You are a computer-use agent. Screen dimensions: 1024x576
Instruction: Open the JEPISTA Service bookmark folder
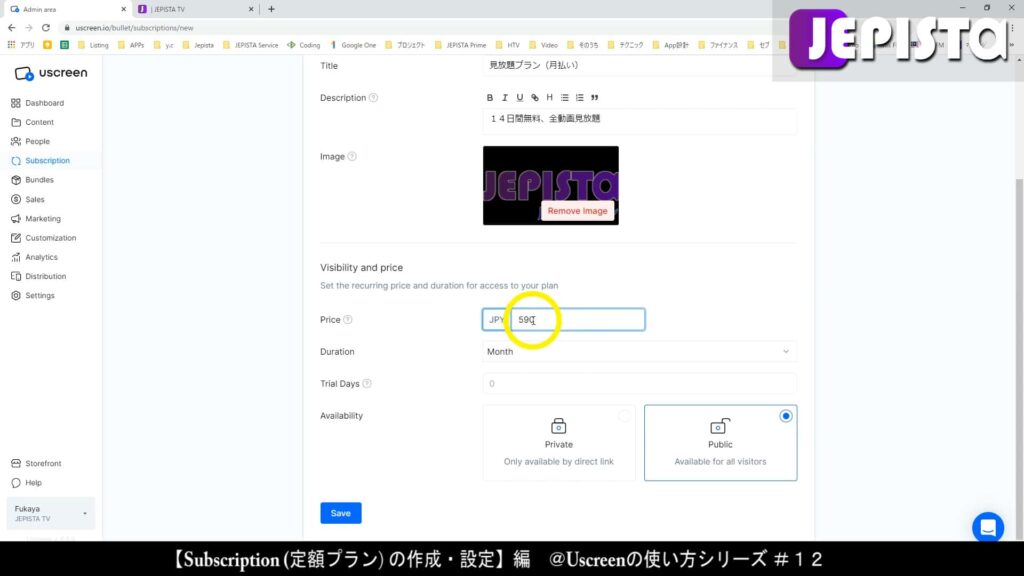[251, 45]
